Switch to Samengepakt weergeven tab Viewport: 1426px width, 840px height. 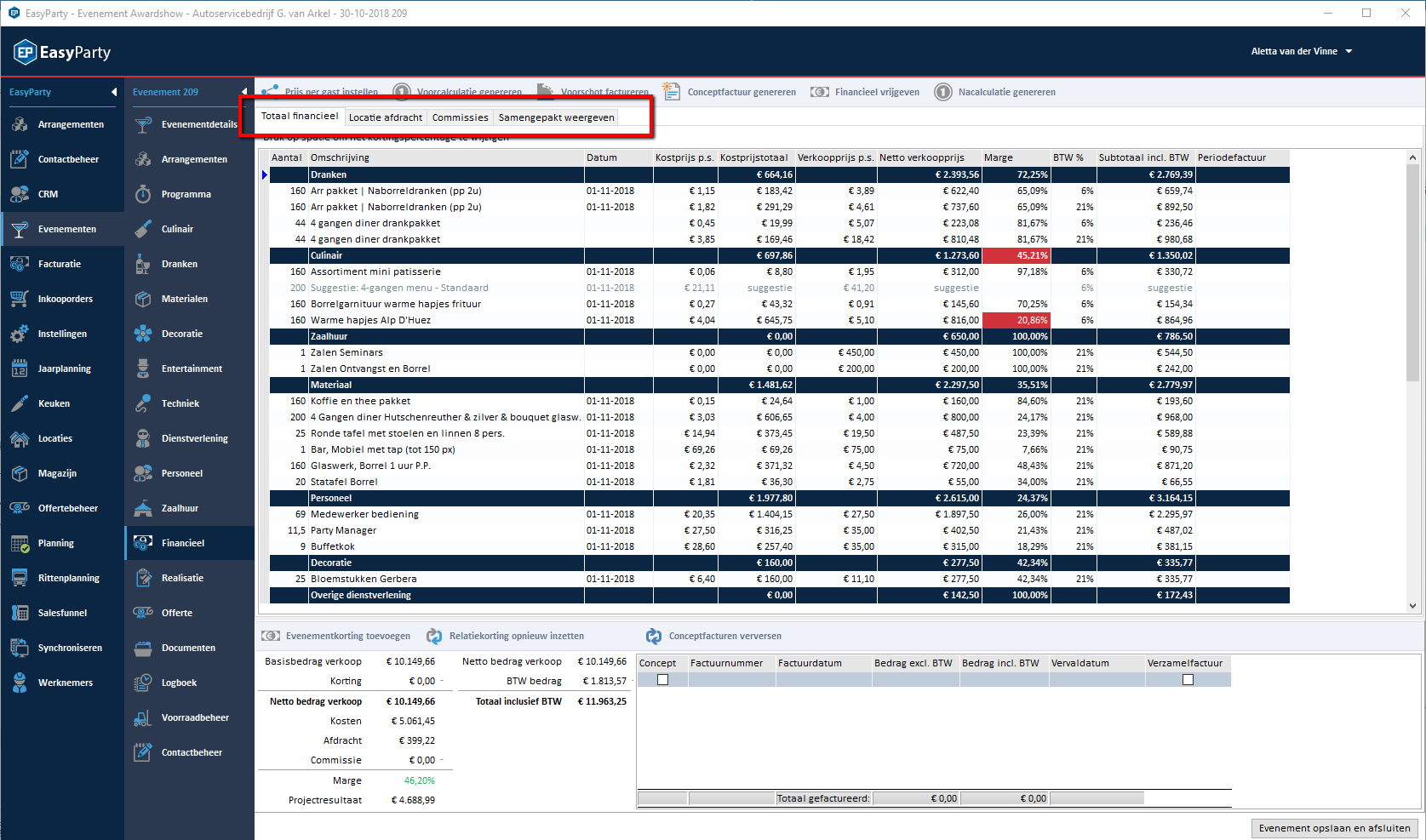tap(556, 117)
